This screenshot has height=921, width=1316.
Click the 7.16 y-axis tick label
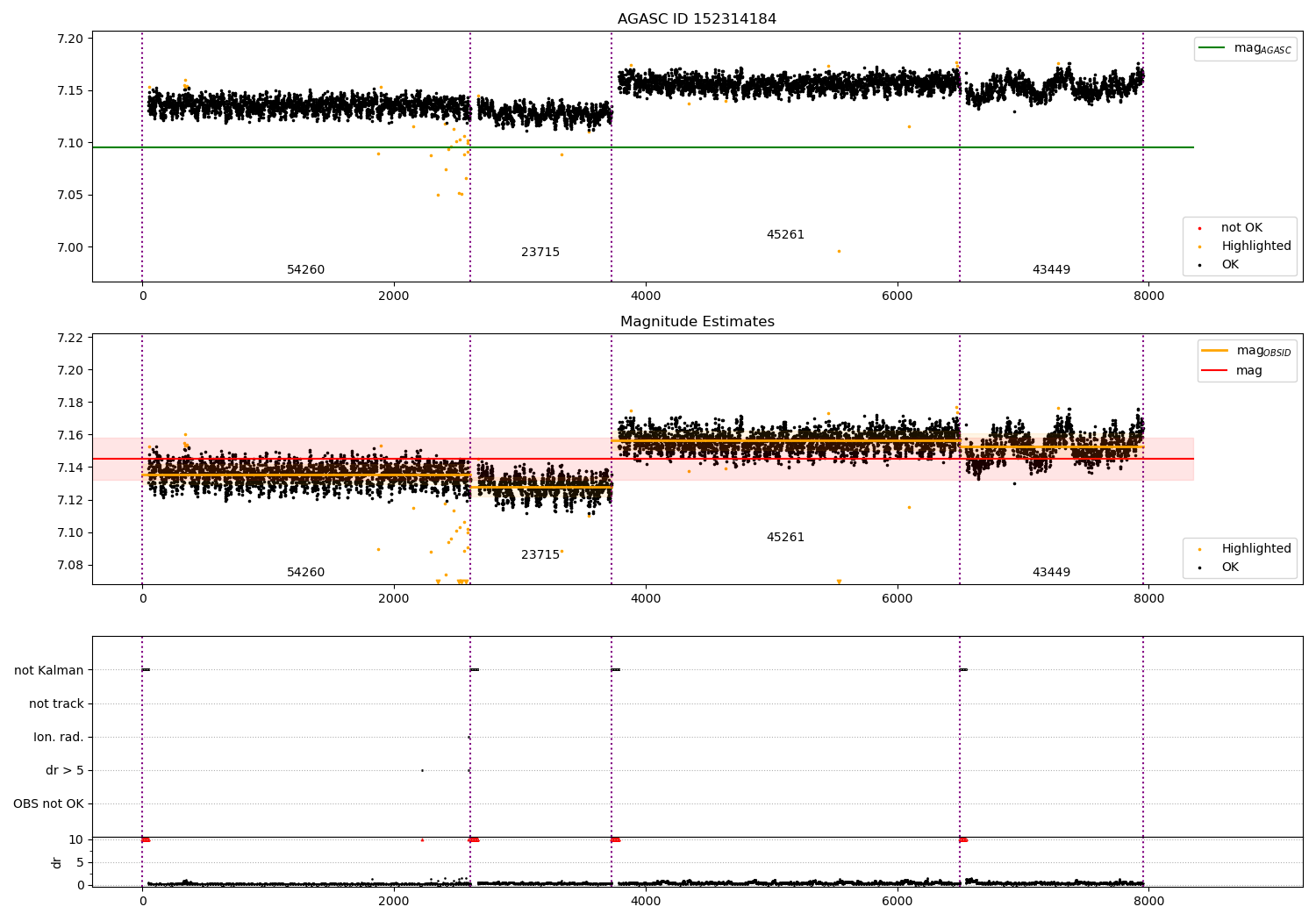[x=70, y=436]
